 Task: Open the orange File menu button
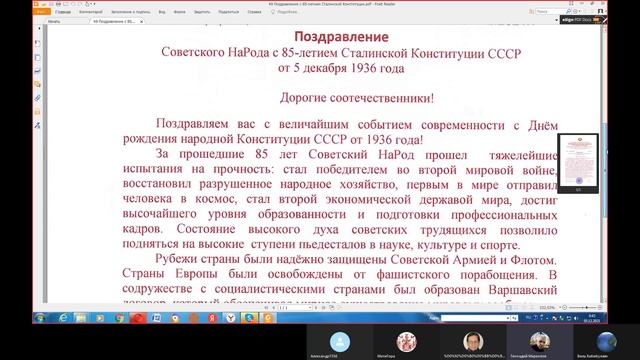pos(41,12)
